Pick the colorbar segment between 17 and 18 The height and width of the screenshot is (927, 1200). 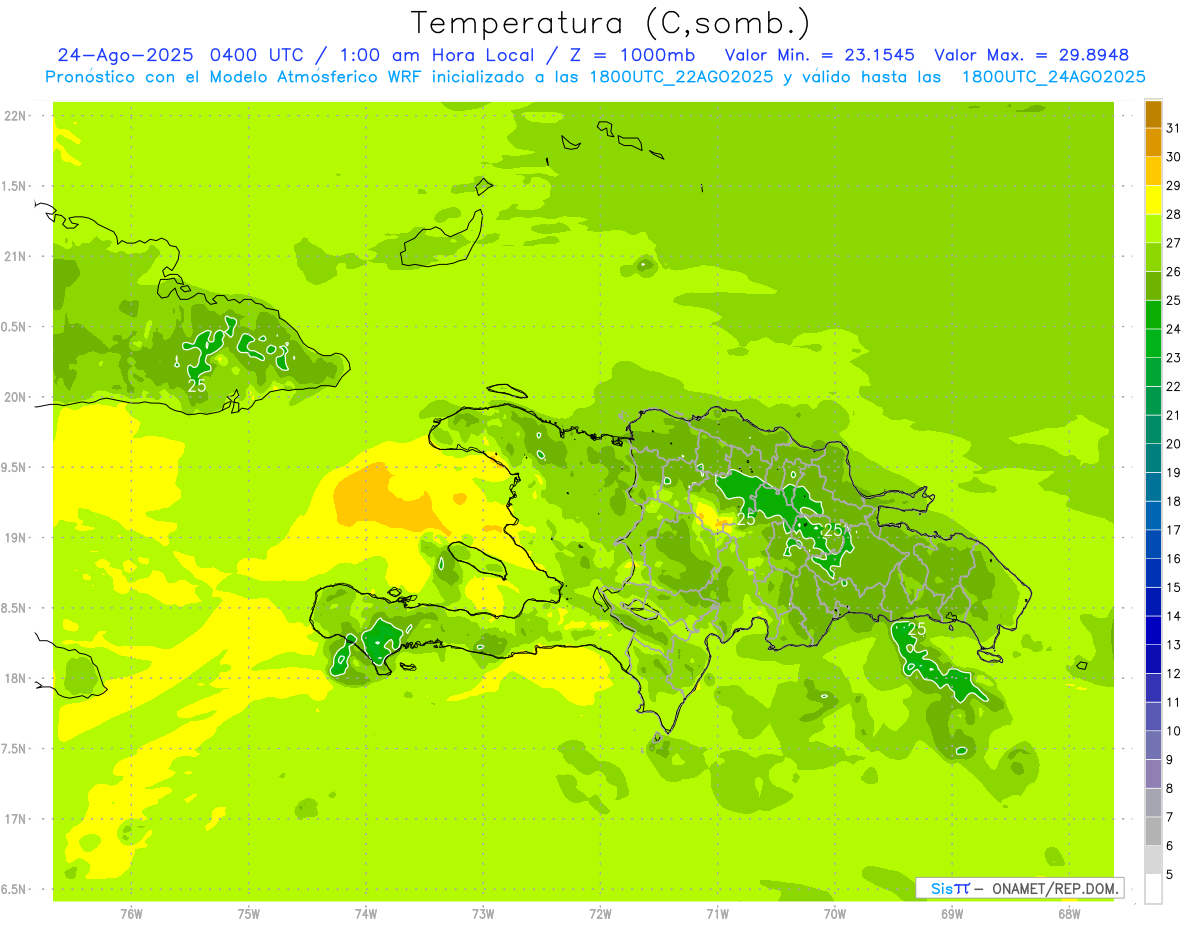tap(1153, 516)
